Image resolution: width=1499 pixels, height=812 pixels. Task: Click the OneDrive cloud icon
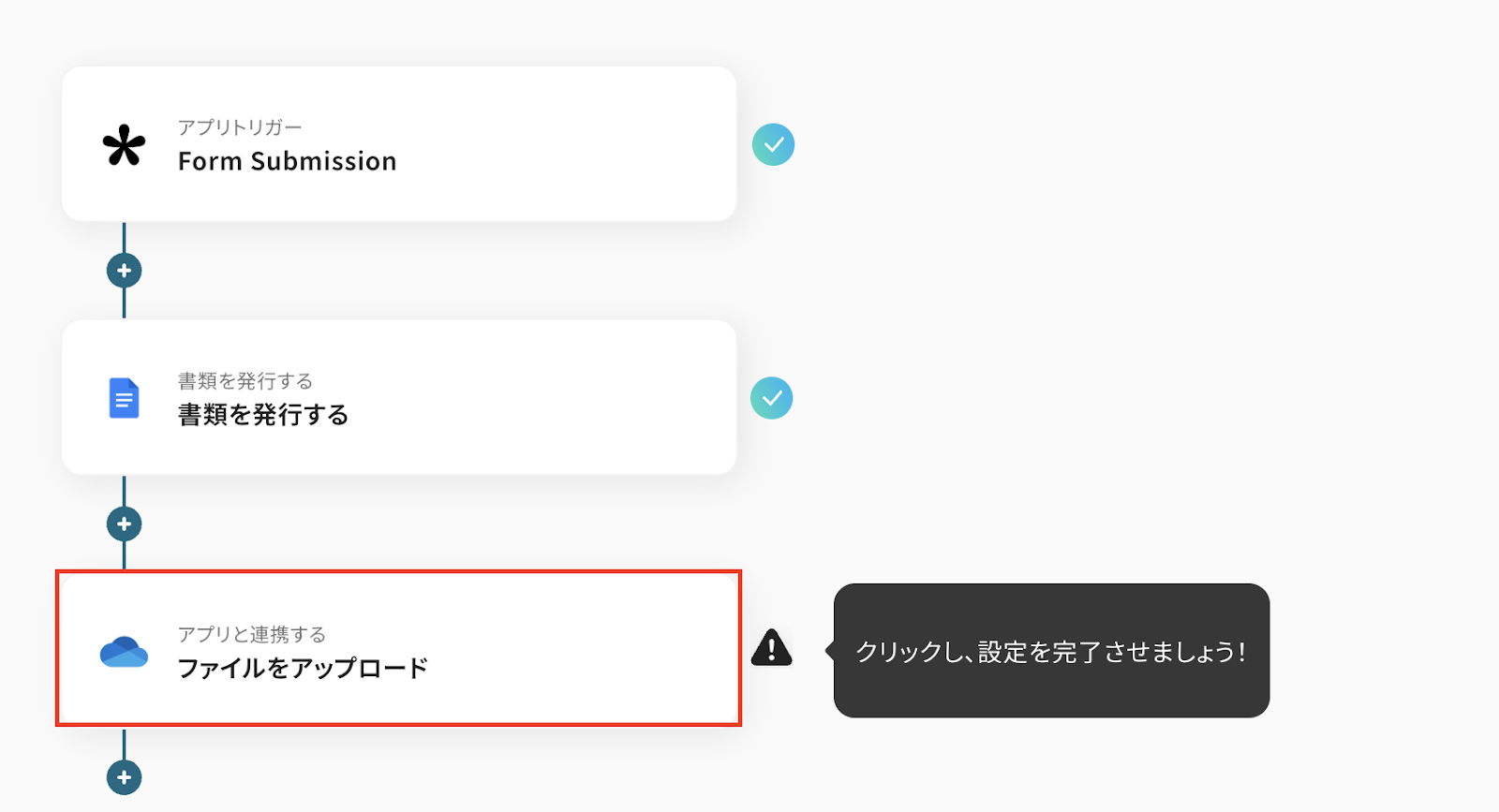tap(124, 652)
